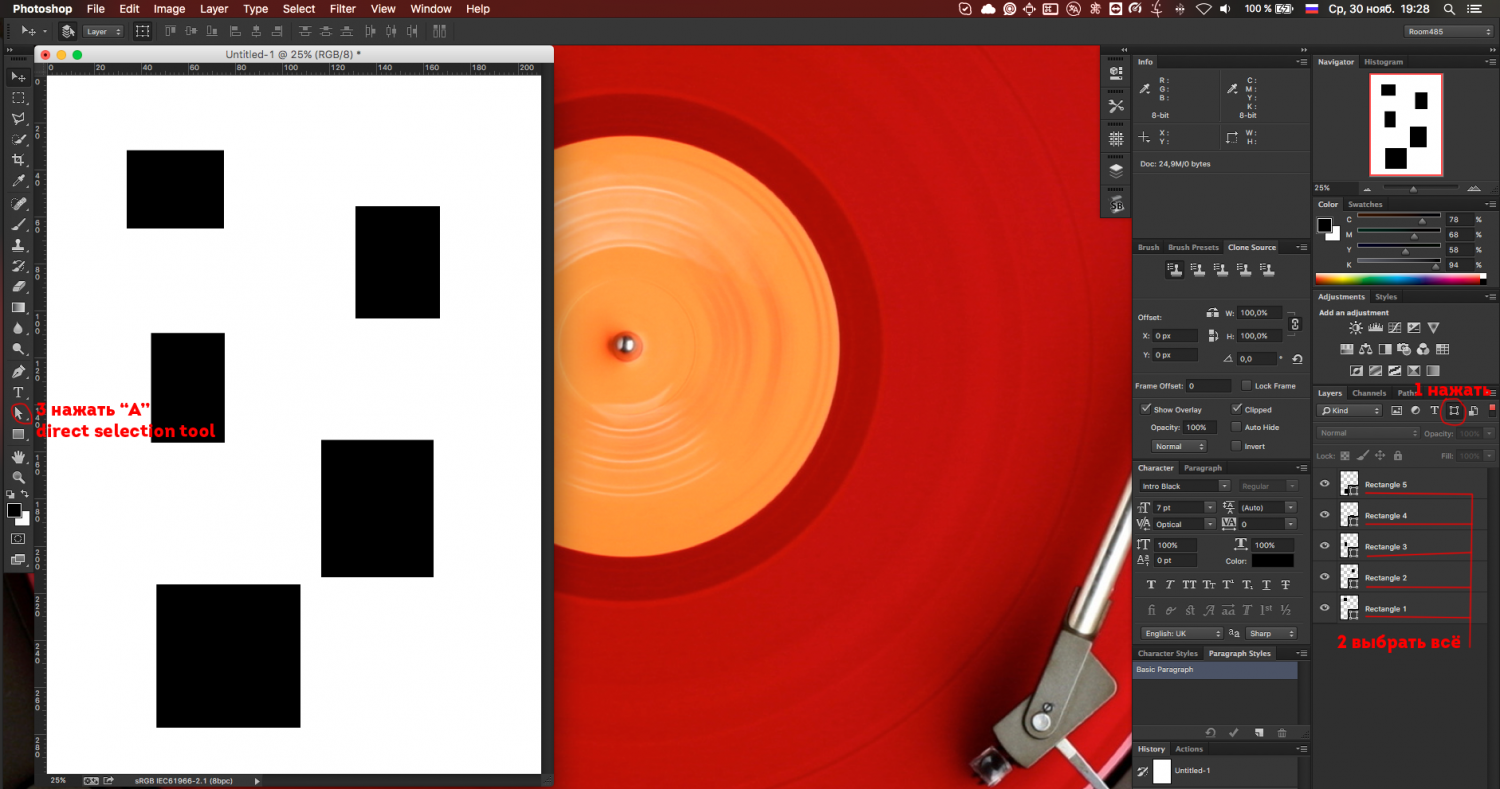The height and width of the screenshot is (789, 1500).
Task: Adjust the Navigator zoom slider
Action: (1413, 188)
